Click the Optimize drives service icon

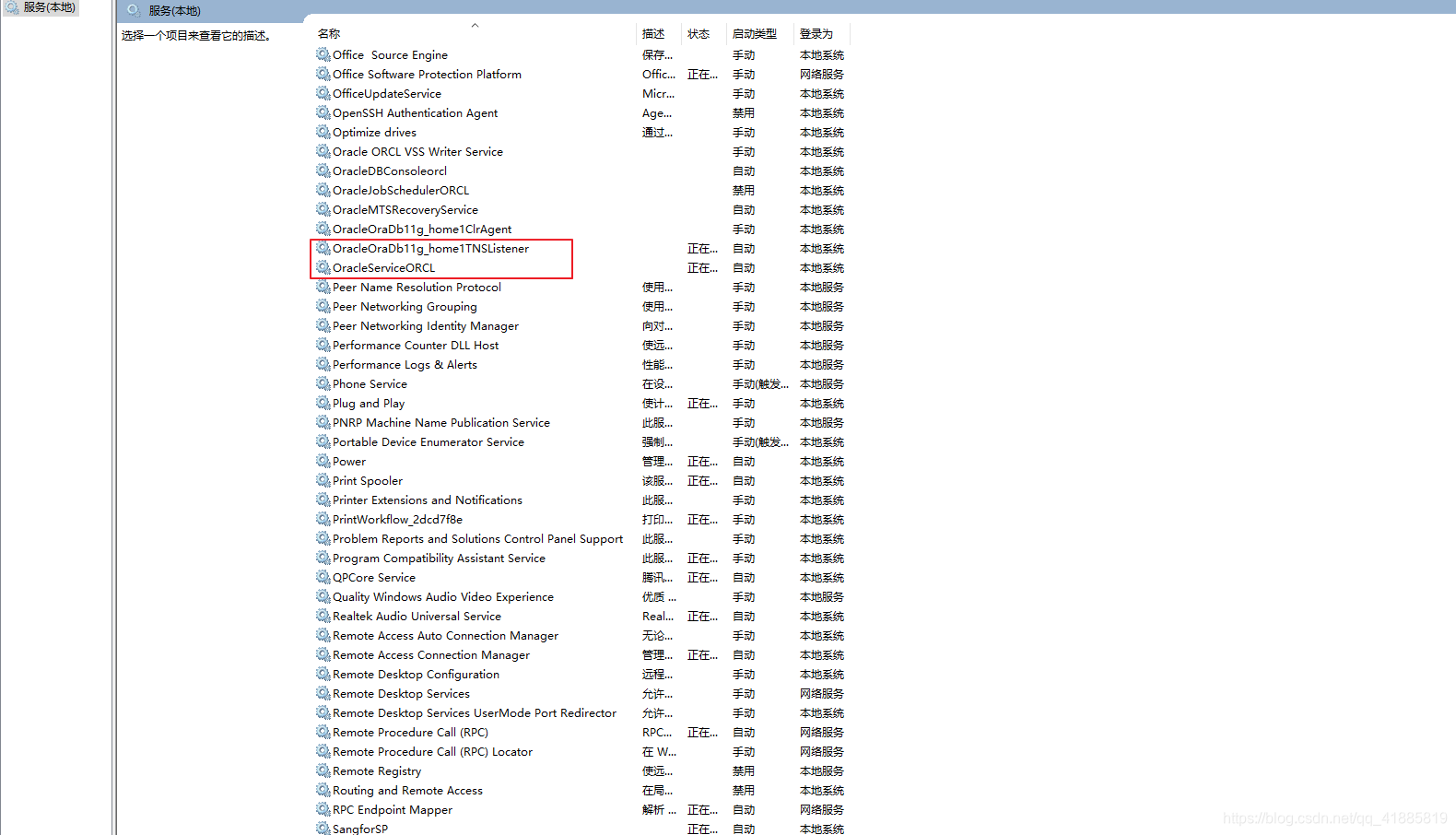pyautogui.click(x=323, y=132)
